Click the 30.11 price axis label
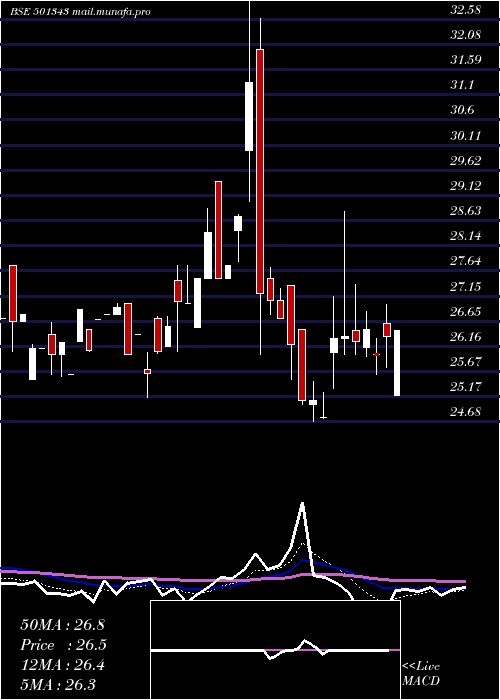 pos(466,135)
